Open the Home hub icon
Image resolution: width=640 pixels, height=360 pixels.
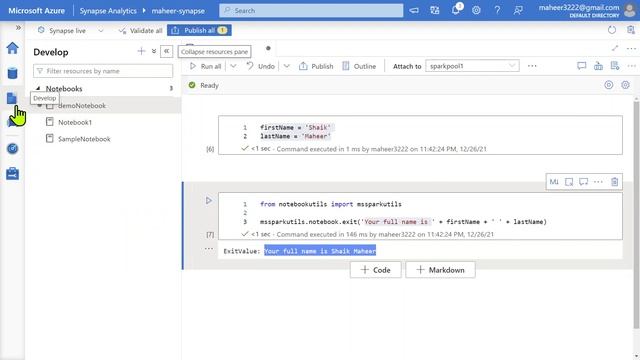click(x=12, y=48)
